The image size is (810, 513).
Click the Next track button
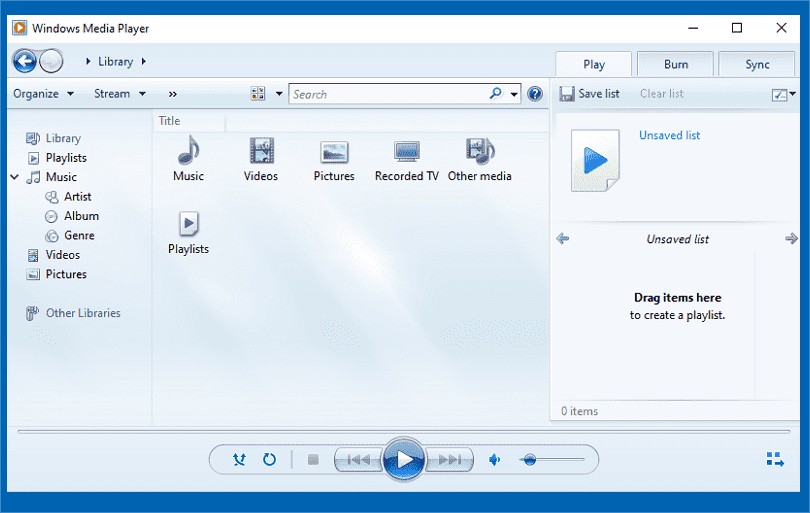click(x=449, y=459)
